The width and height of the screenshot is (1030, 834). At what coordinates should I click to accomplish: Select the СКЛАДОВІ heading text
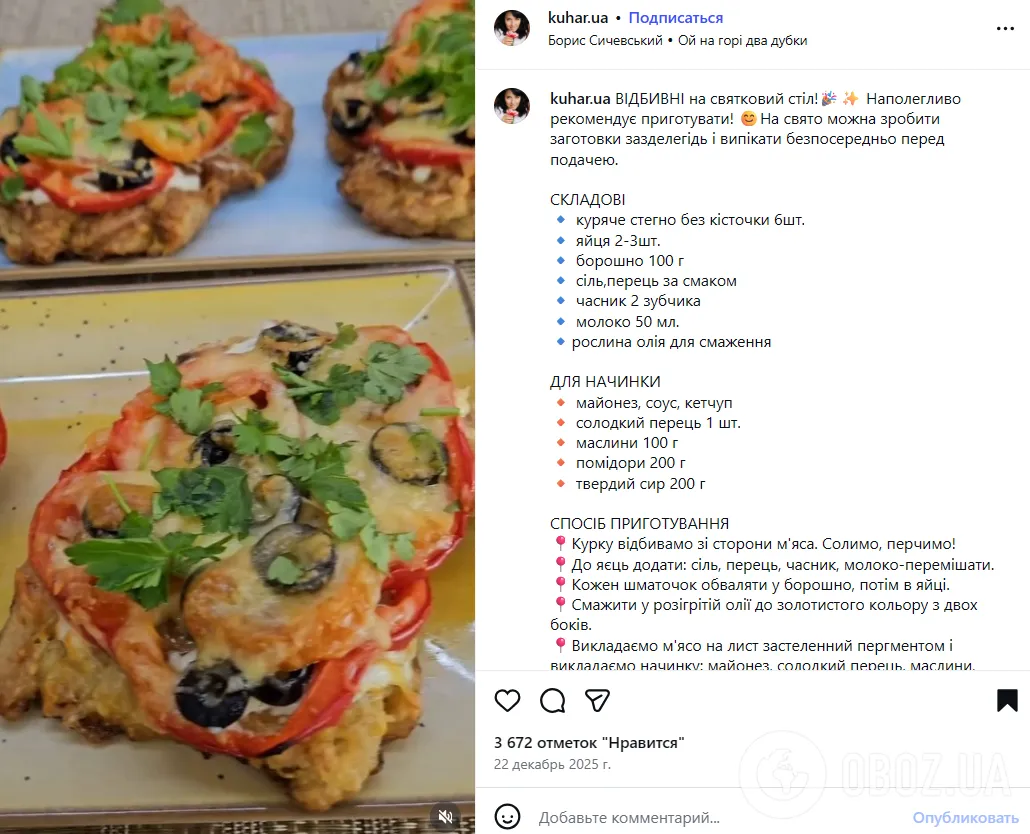click(x=587, y=200)
